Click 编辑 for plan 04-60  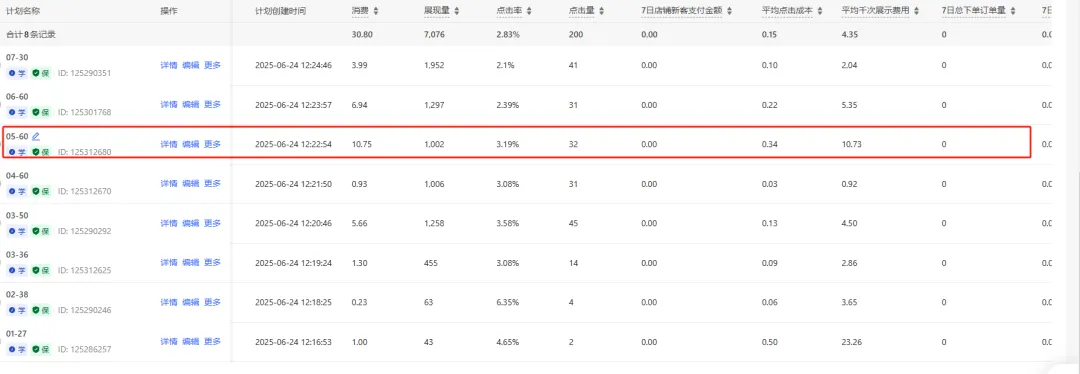click(191, 184)
